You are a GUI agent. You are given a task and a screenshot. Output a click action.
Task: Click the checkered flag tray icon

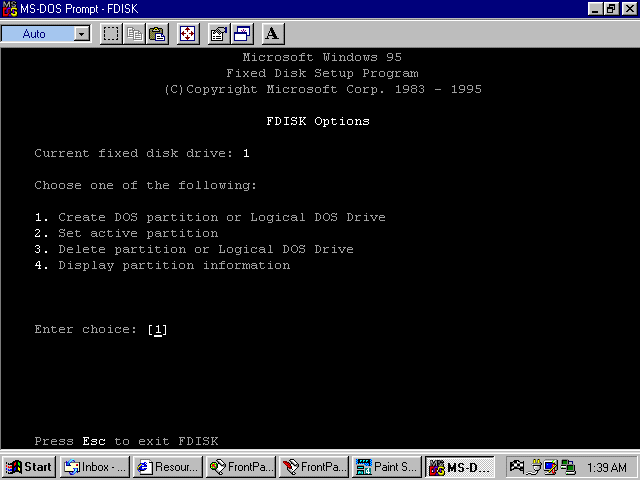tap(517, 467)
